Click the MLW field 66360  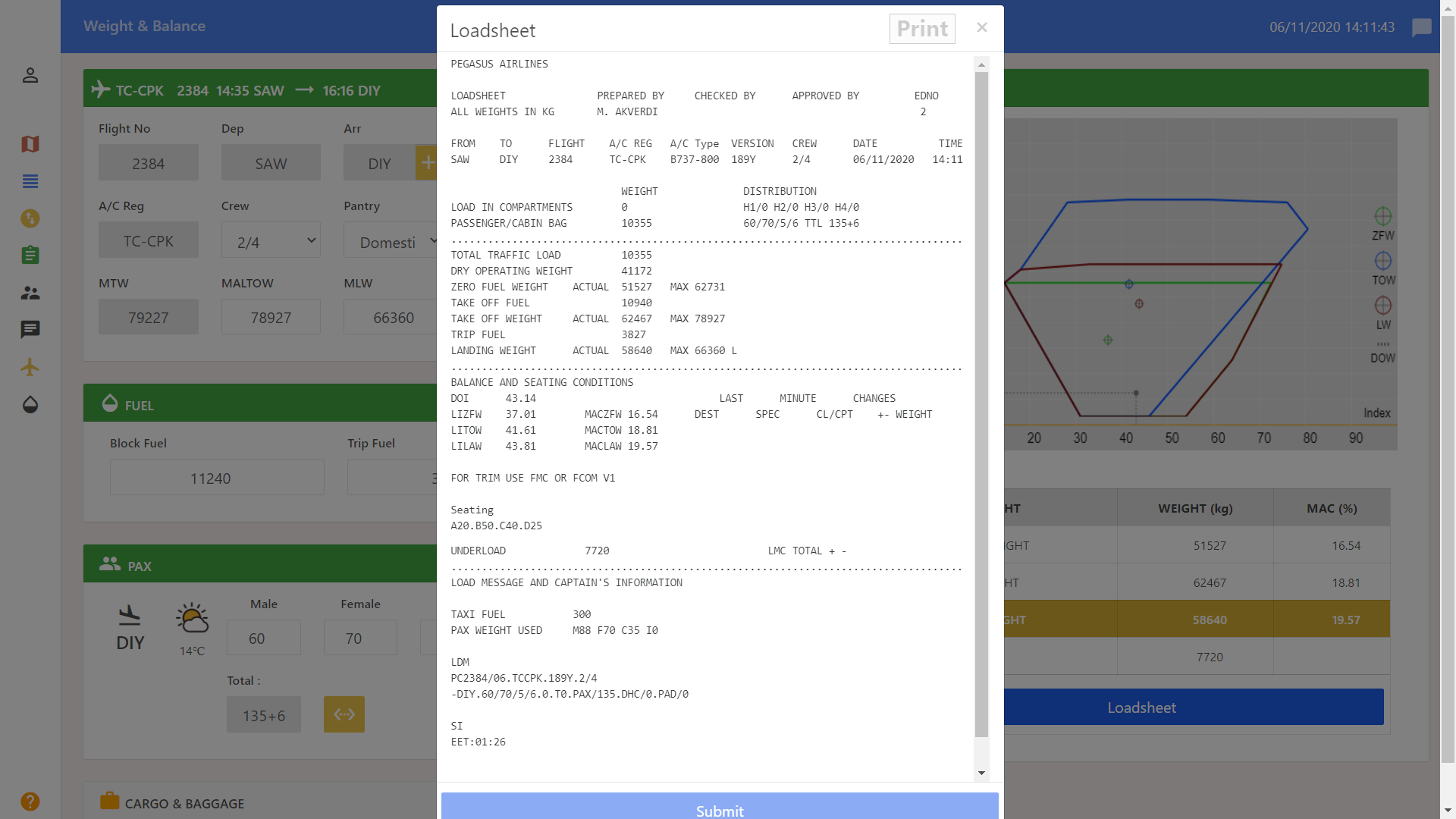(x=391, y=317)
